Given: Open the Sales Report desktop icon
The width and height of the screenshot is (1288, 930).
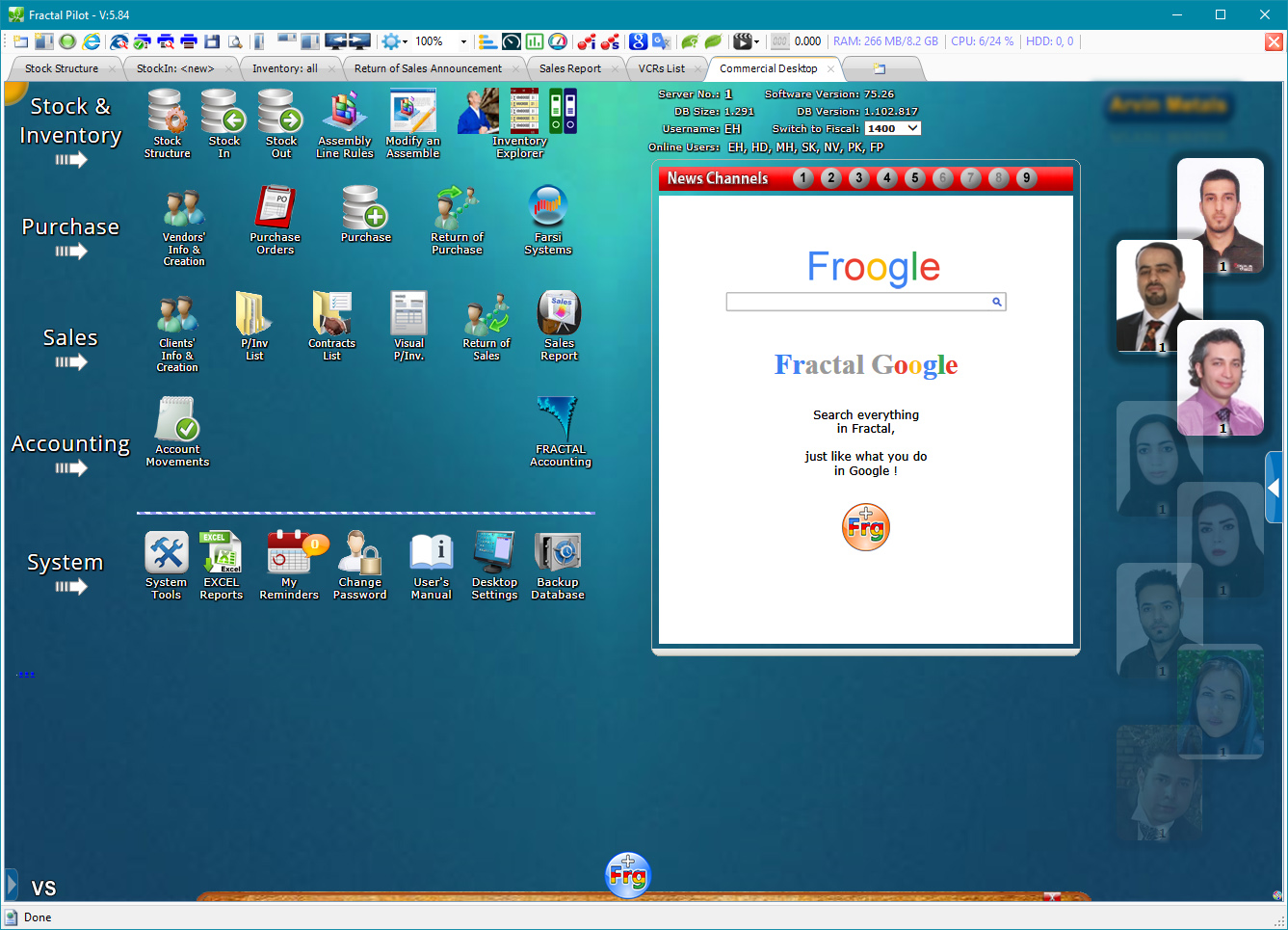Looking at the screenshot, I should (x=559, y=327).
